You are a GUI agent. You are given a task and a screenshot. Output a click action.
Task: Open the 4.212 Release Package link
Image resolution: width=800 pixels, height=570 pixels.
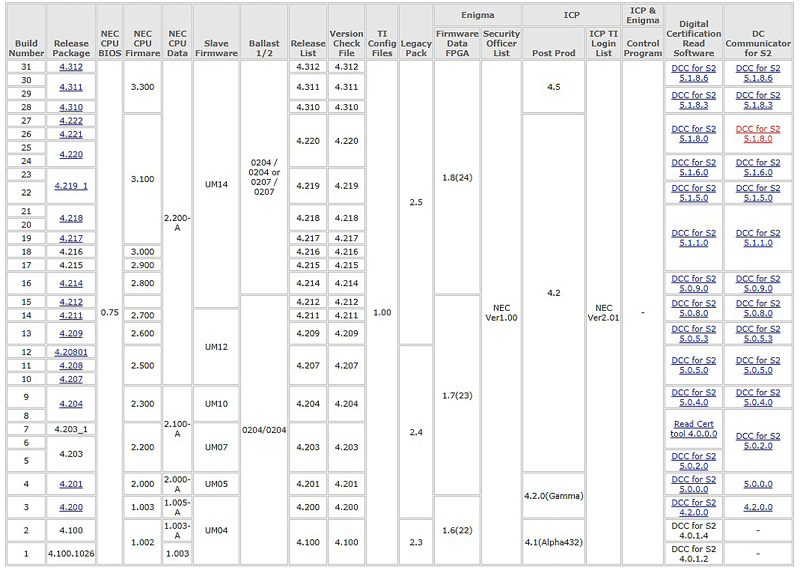tap(71, 302)
